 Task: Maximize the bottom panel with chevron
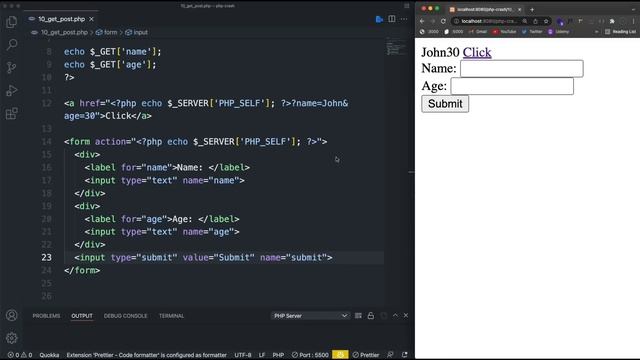click(x=395, y=316)
